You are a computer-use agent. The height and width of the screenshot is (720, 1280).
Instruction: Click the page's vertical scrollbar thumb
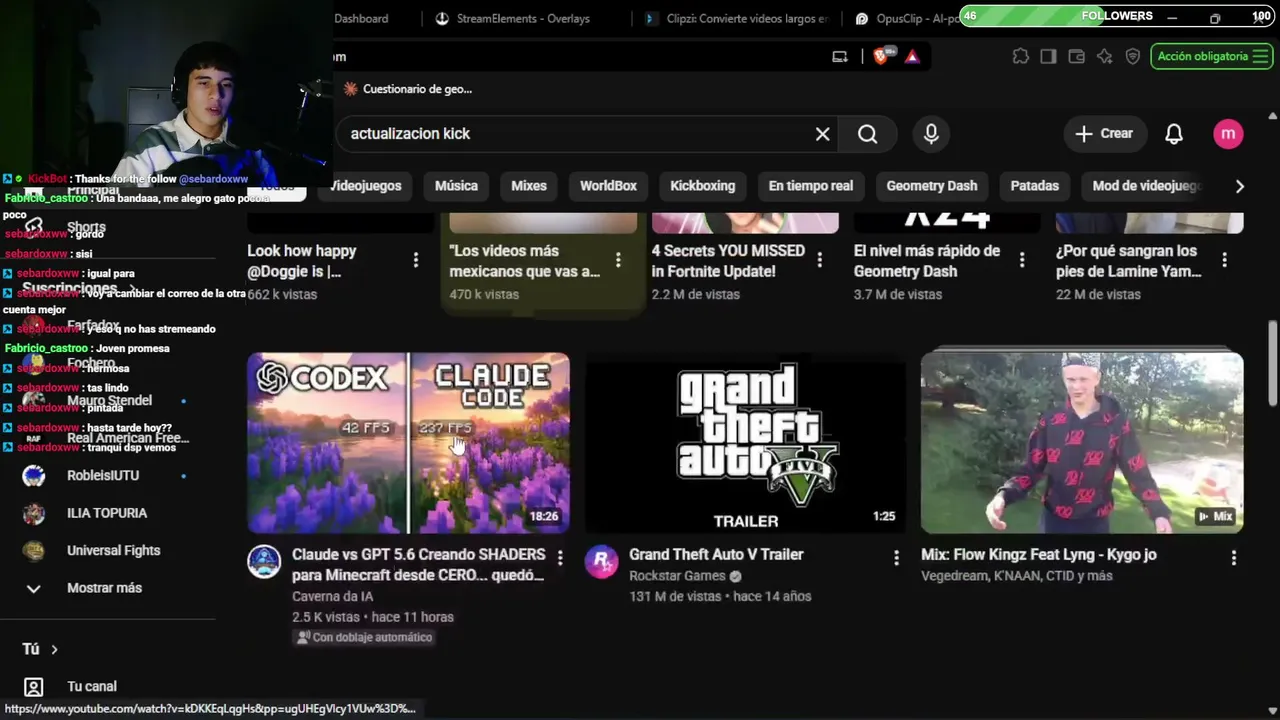point(1273,362)
